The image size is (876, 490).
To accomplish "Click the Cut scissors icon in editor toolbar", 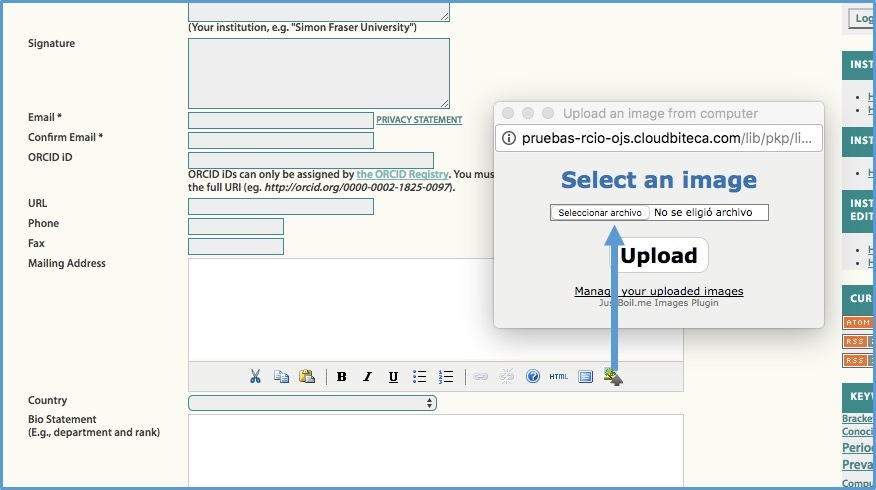I will 255,377.
